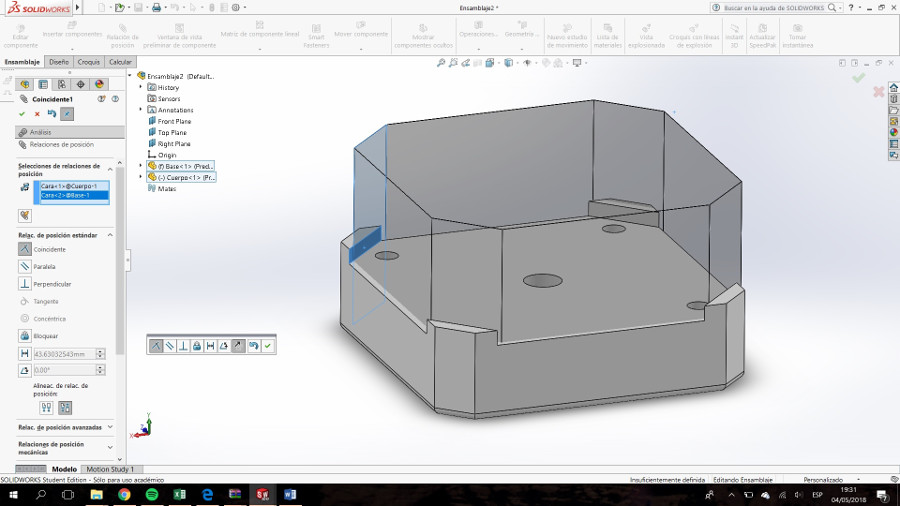
Task: Expand the (f) Base<1> component
Action: (141, 166)
